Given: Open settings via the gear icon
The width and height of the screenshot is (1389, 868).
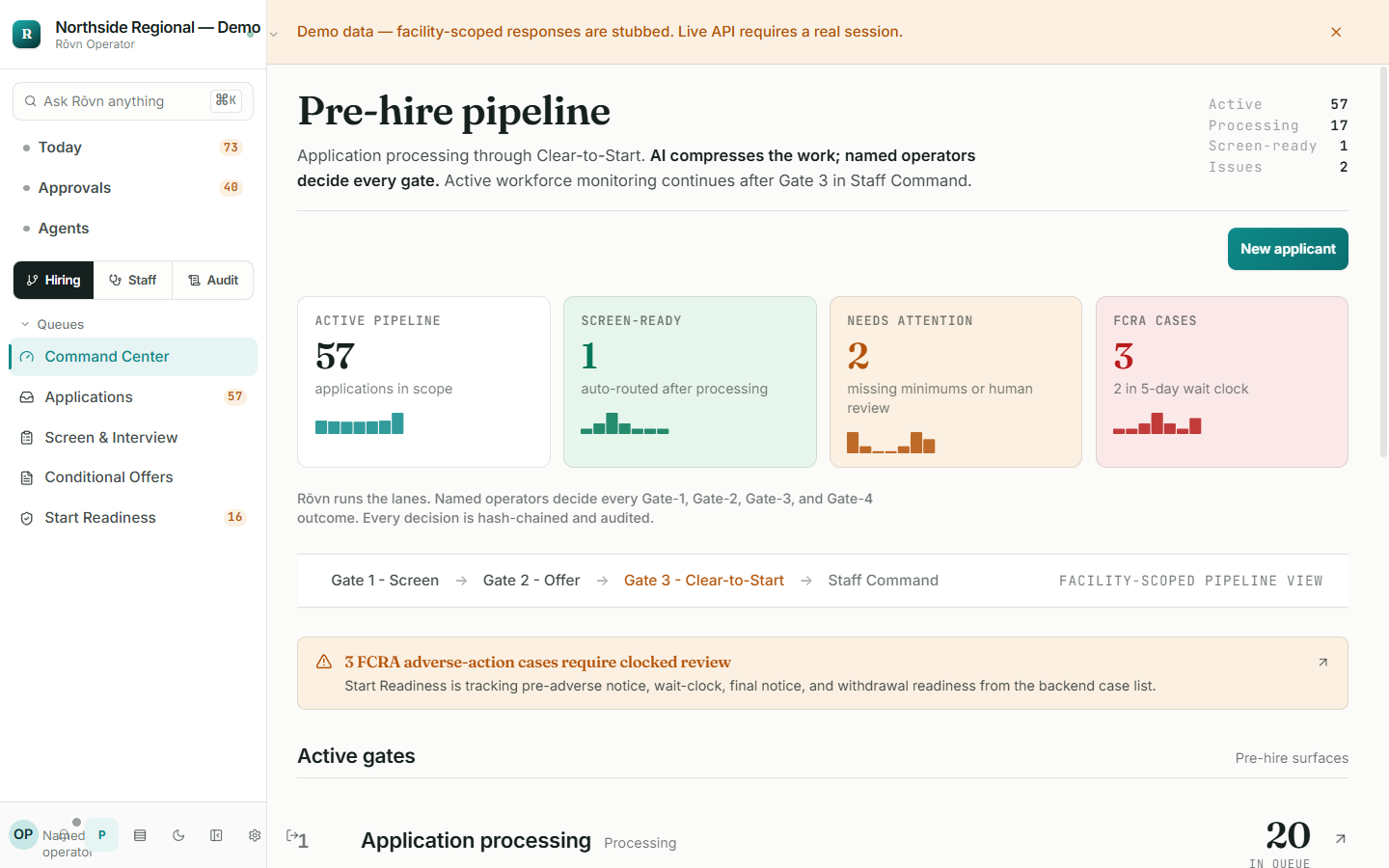Looking at the screenshot, I should coord(255,835).
